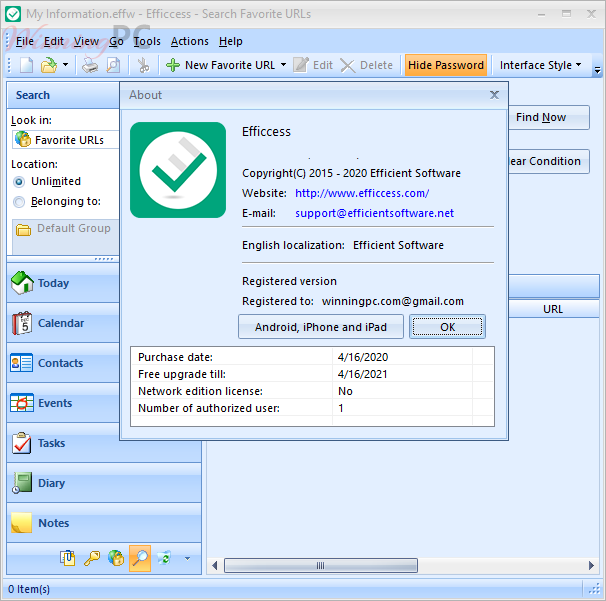Image resolution: width=606 pixels, height=601 pixels.
Task: Open the Go menu
Action: (116, 41)
